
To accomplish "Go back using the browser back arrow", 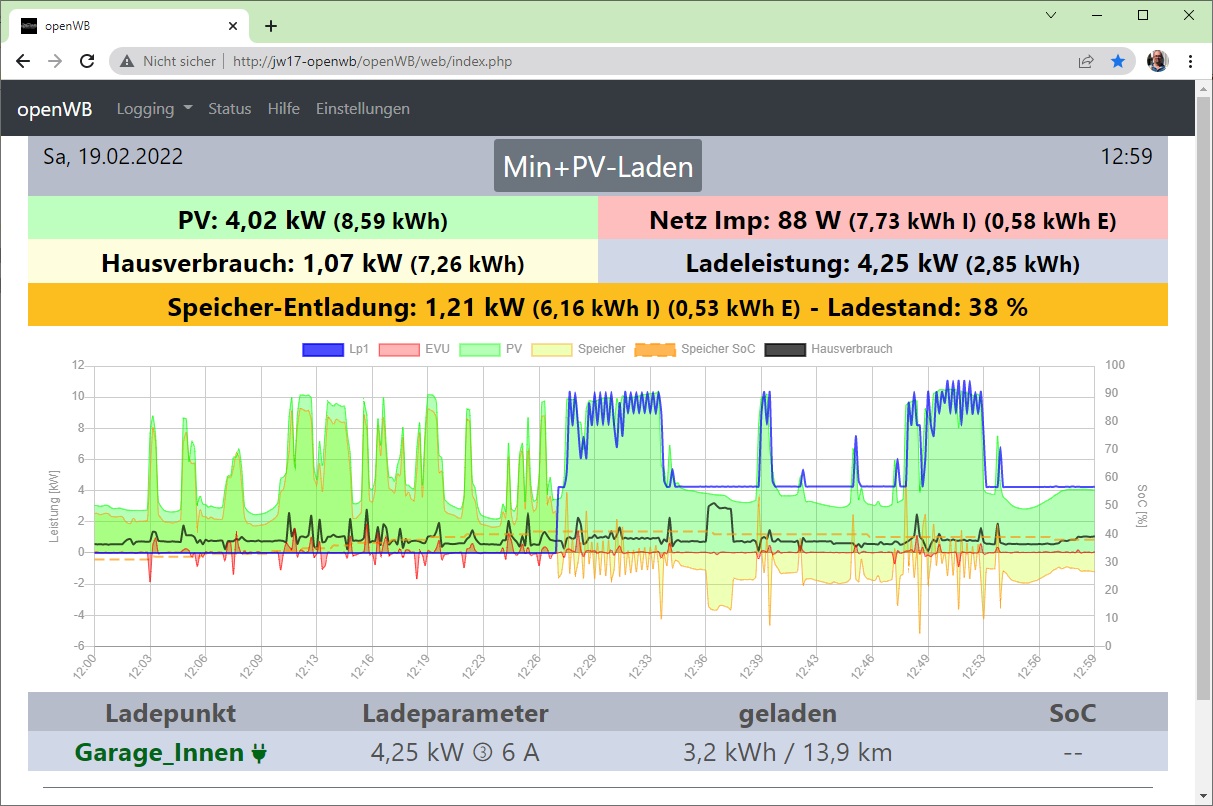I will pos(23,61).
